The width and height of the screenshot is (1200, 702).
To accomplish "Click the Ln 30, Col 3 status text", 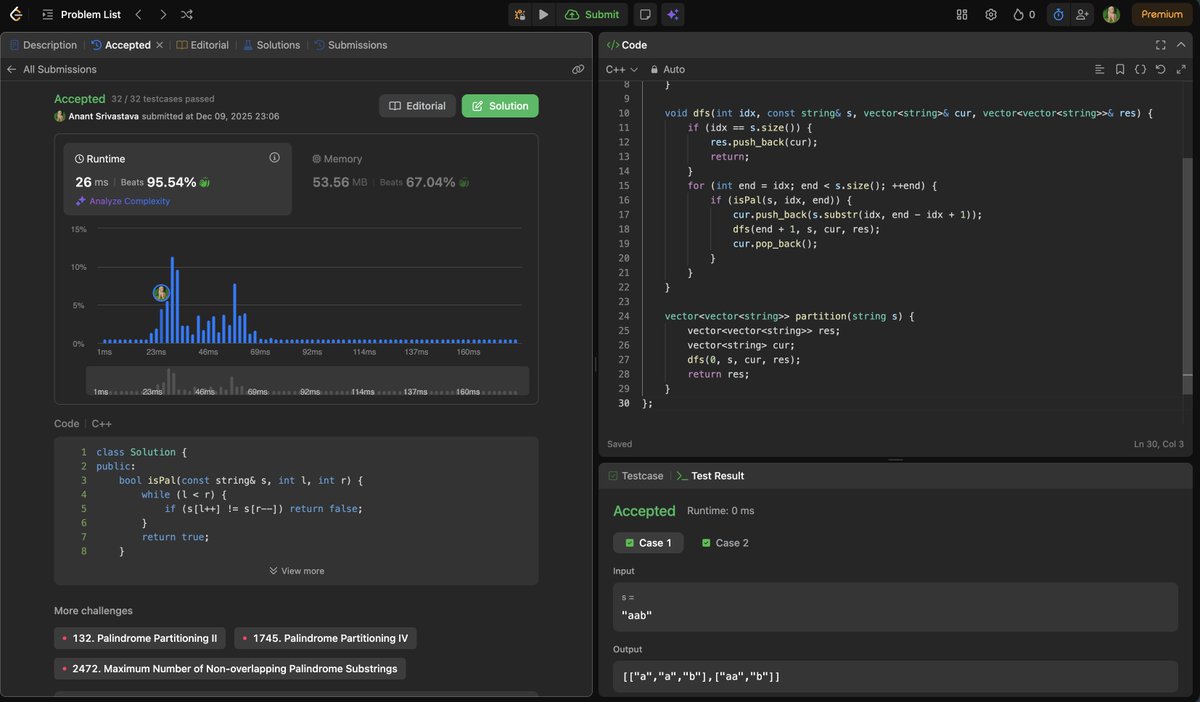I will pyautogui.click(x=1159, y=444).
